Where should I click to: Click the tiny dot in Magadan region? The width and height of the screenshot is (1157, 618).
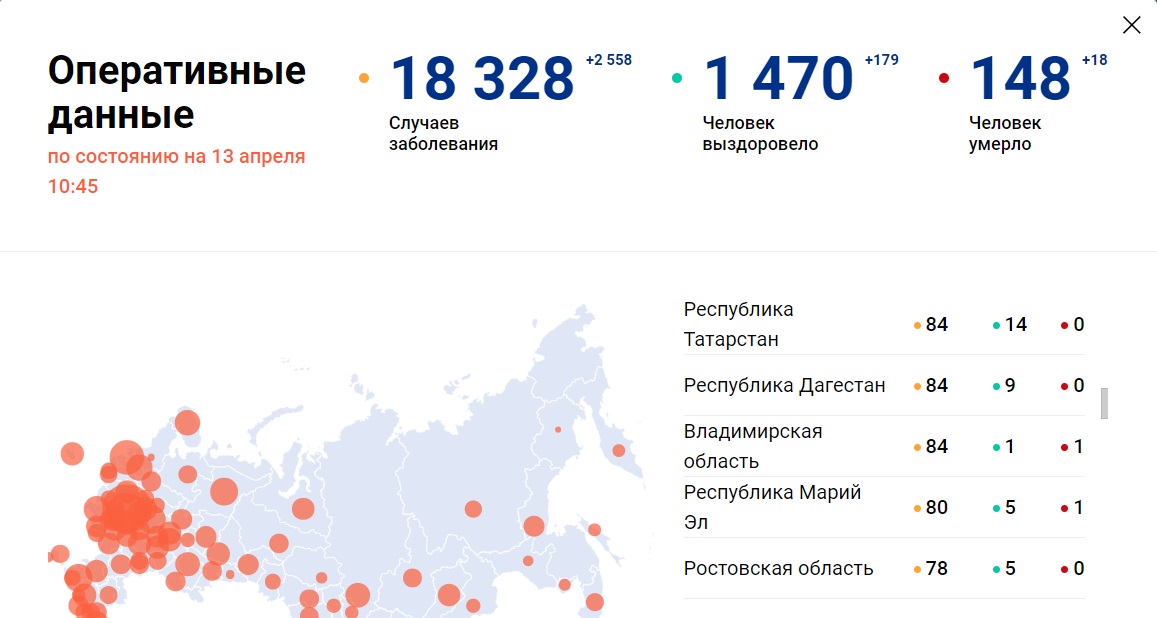coord(558,430)
